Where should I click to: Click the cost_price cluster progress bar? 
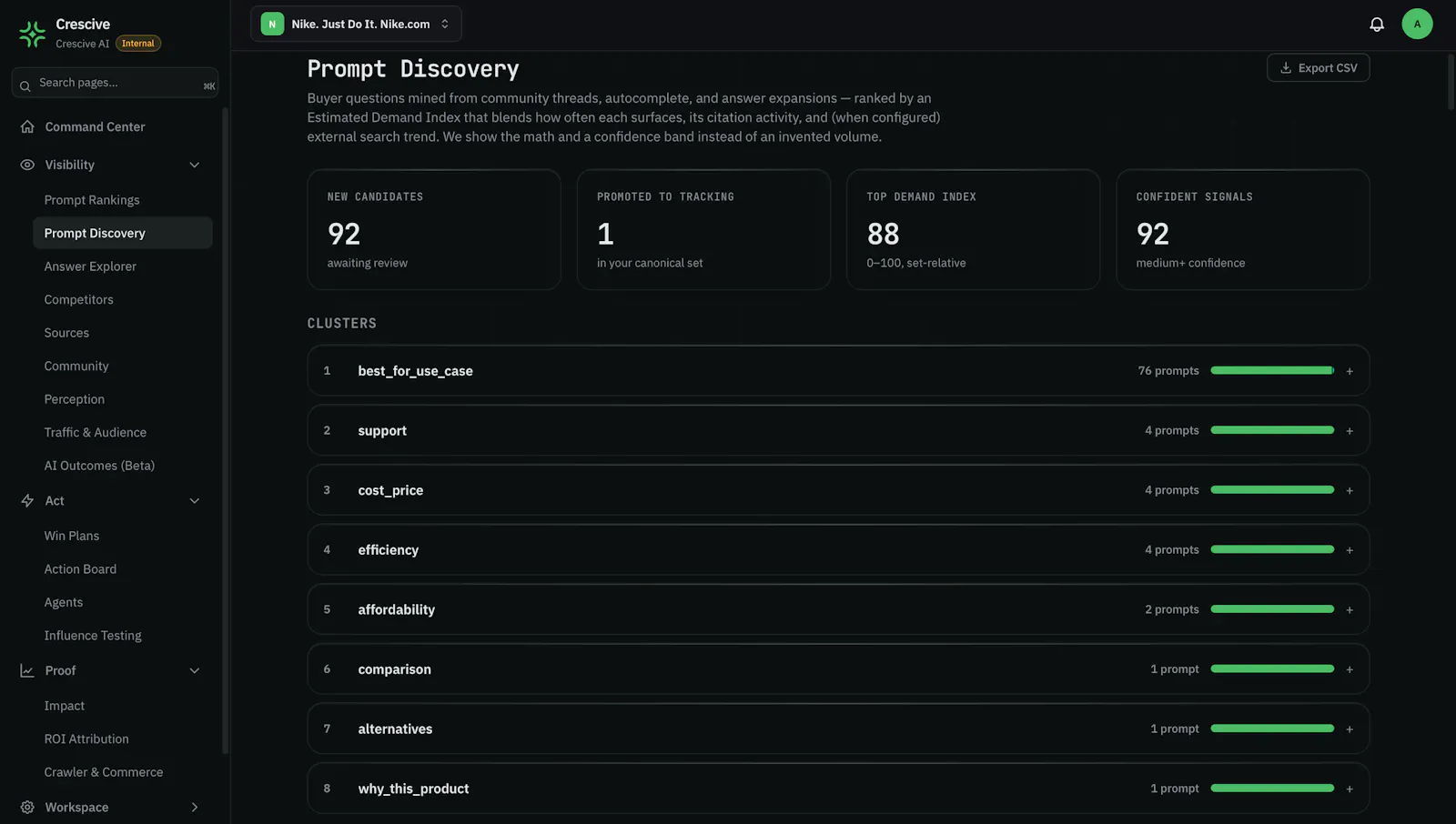tap(1272, 490)
